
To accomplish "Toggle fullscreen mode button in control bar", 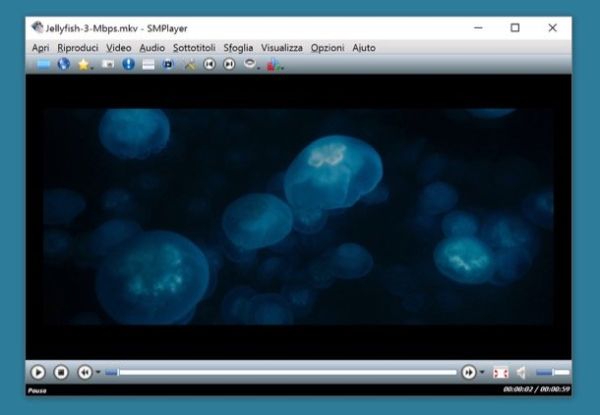I will pos(502,372).
